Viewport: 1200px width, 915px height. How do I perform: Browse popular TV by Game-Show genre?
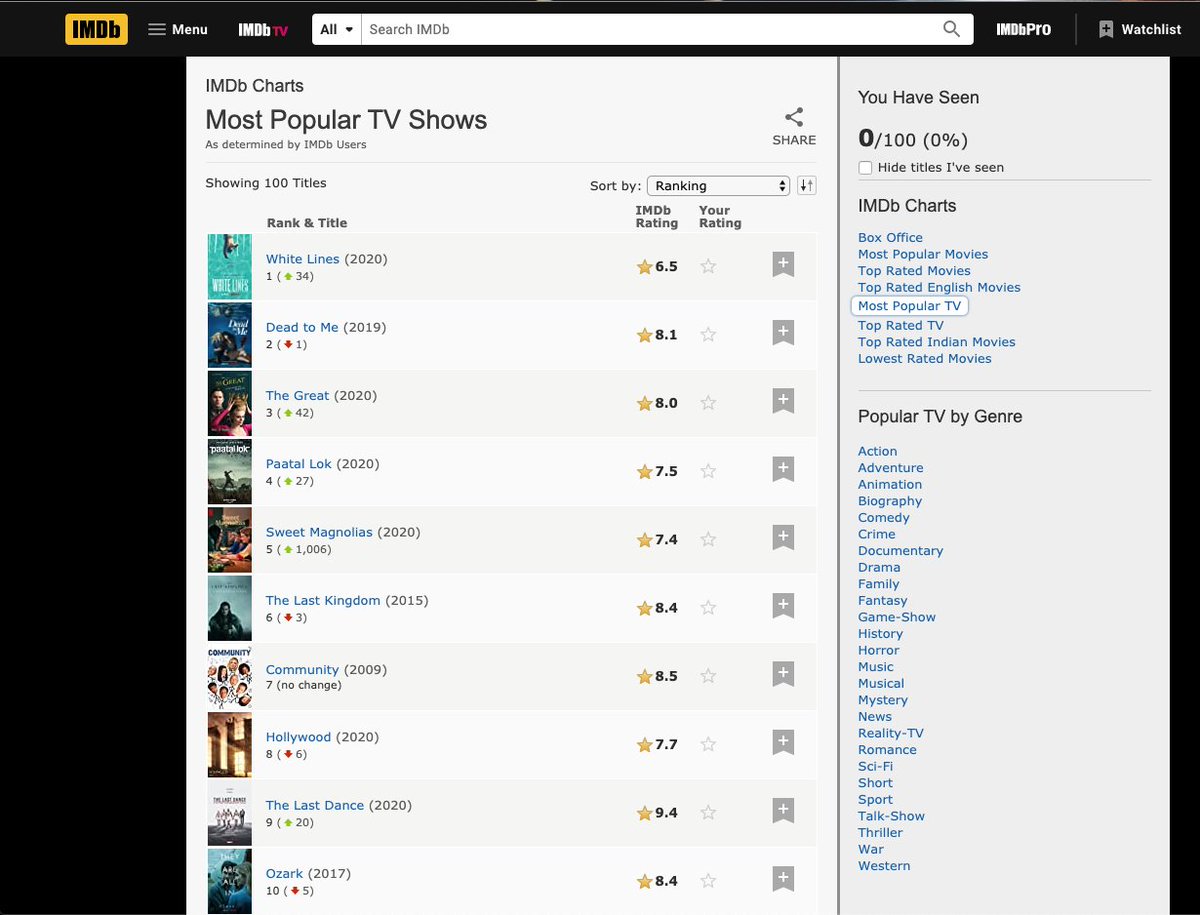pos(897,617)
